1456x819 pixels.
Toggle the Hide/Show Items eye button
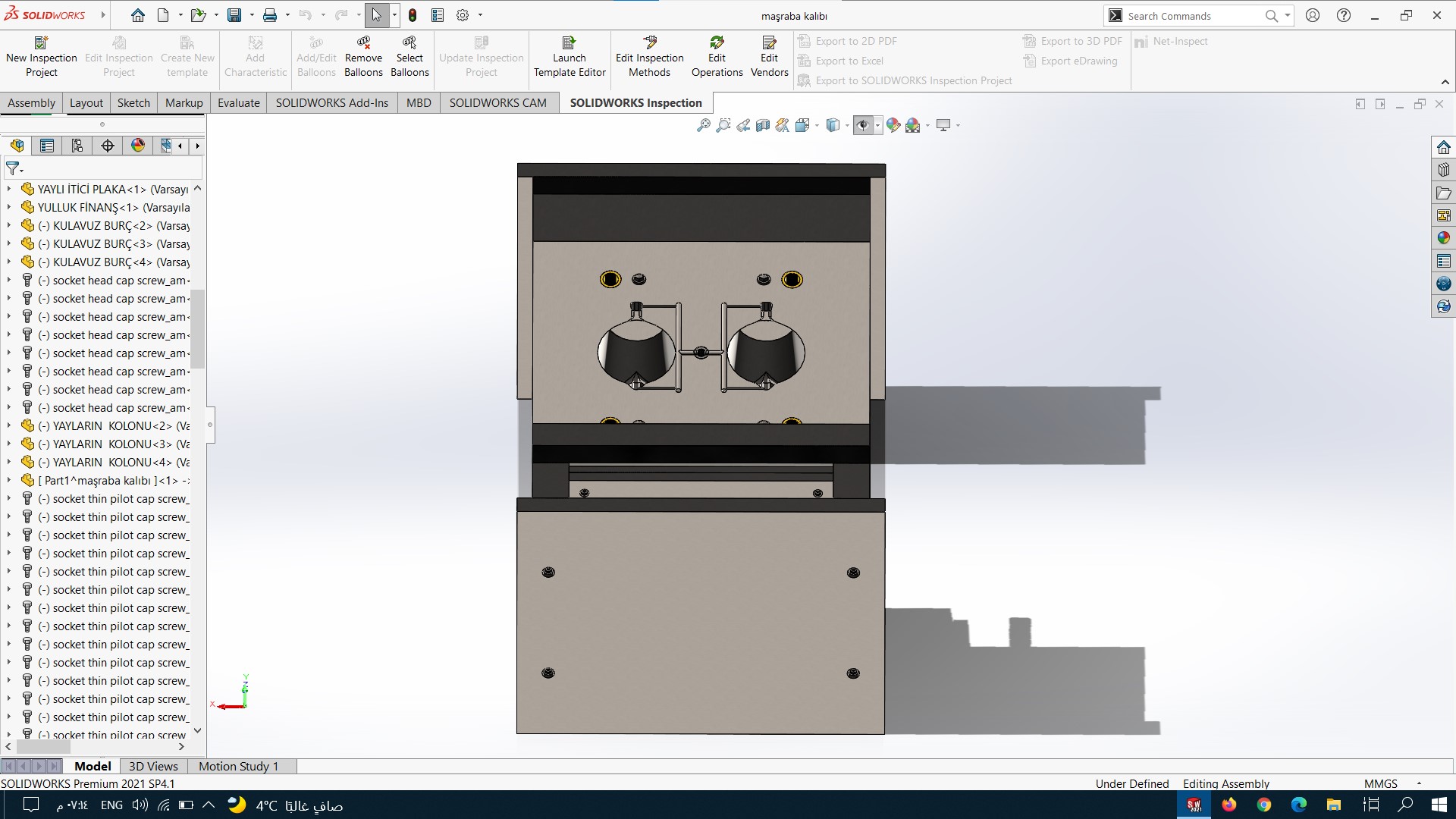coord(863,125)
